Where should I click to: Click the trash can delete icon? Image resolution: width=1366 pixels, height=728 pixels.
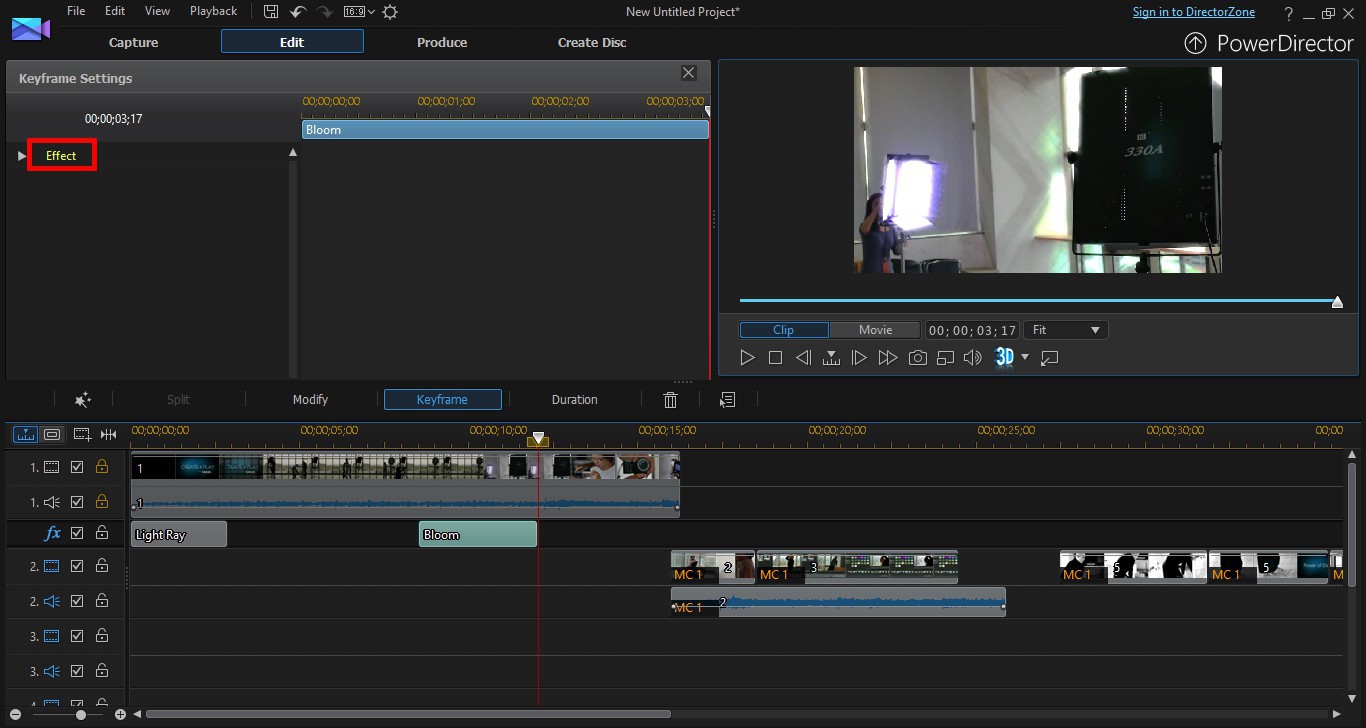click(x=671, y=399)
